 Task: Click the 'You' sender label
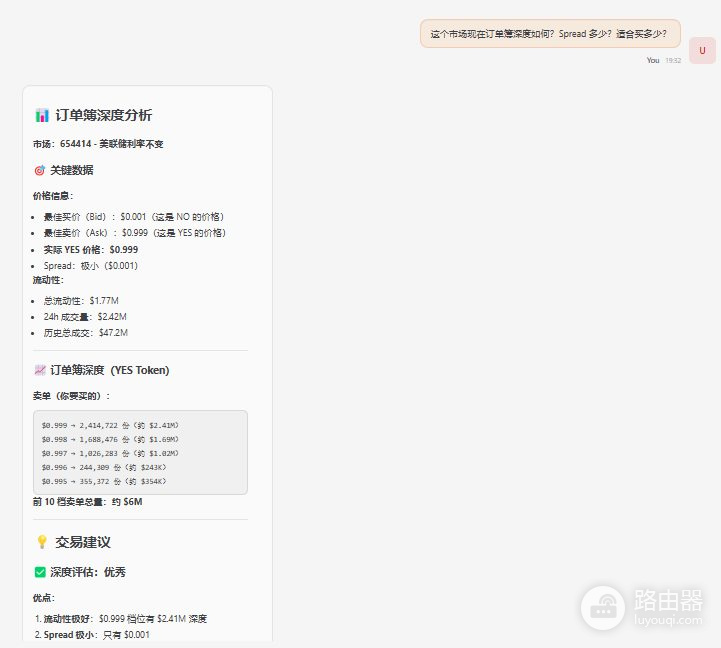point(652,60)
